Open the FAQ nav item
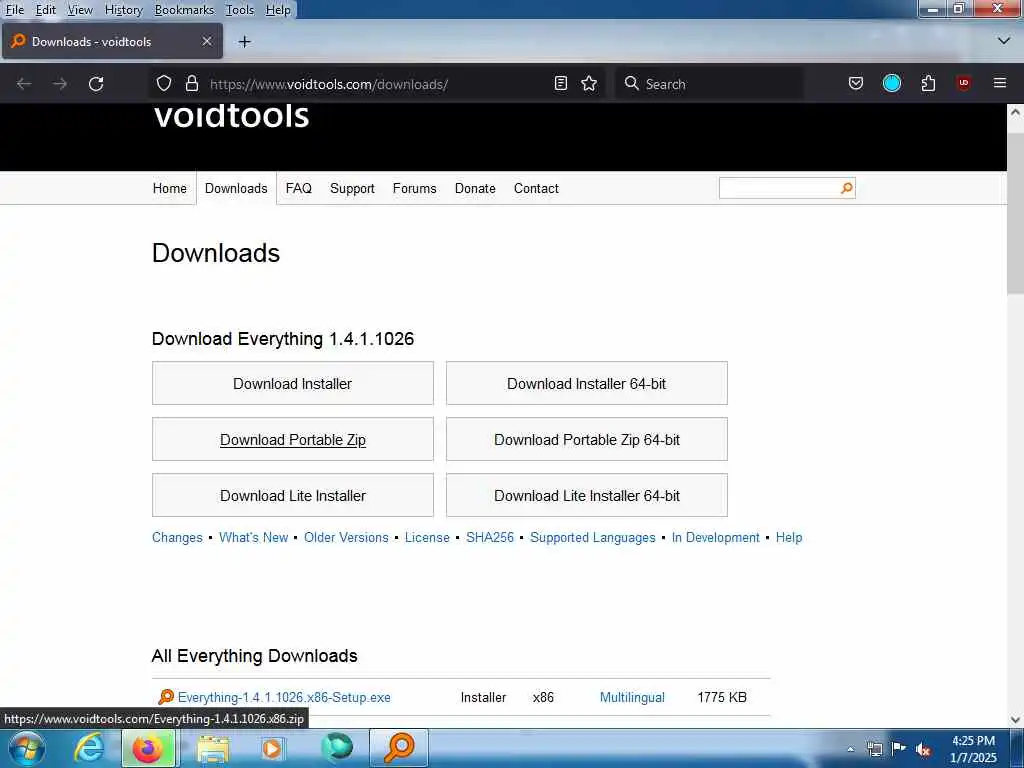Viewport: 1024px width, 768px height. [298, 188]
